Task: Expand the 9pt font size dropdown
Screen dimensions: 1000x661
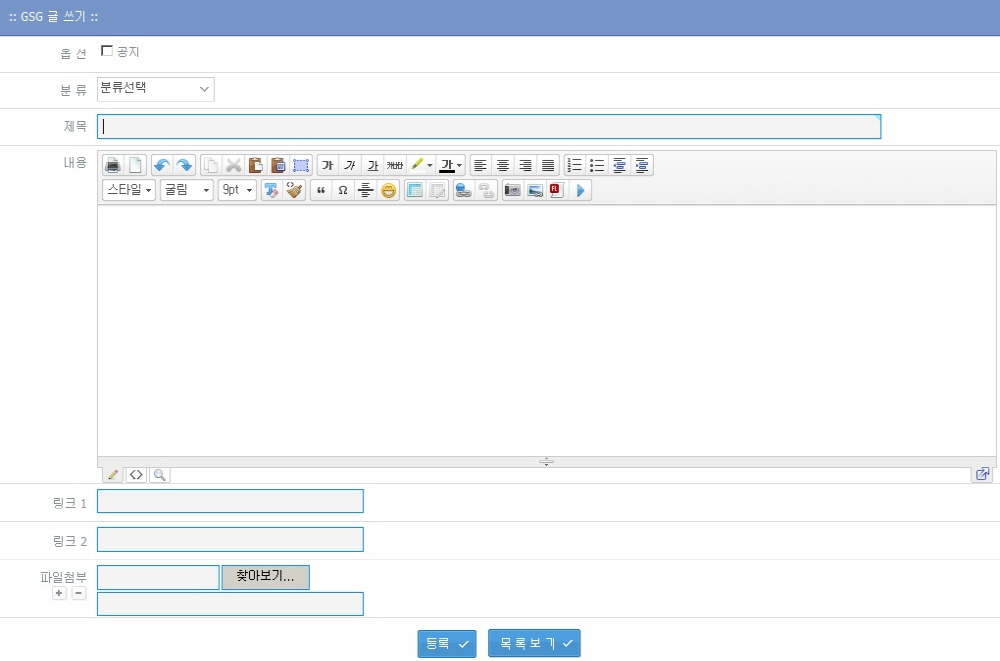Action: pyautogui.click(x=237, y=190)
